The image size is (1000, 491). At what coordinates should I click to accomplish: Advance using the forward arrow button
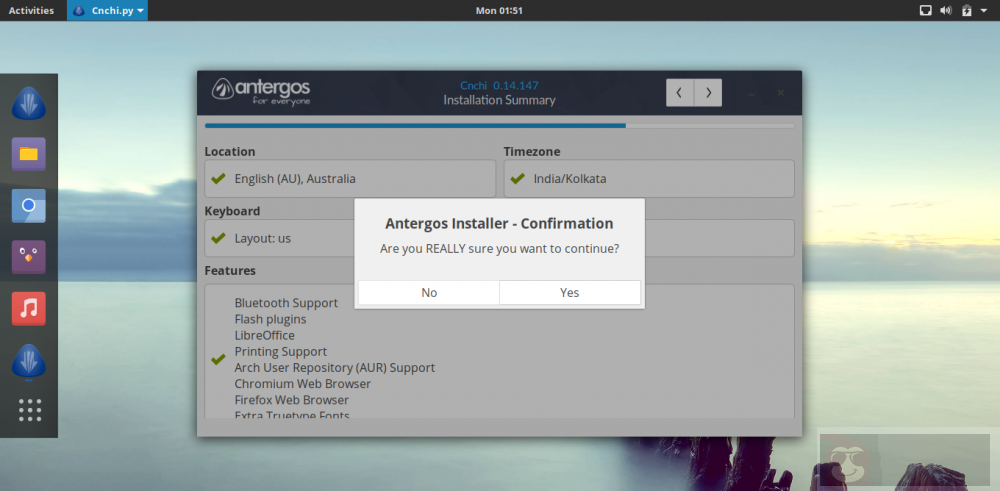(708, 93)
